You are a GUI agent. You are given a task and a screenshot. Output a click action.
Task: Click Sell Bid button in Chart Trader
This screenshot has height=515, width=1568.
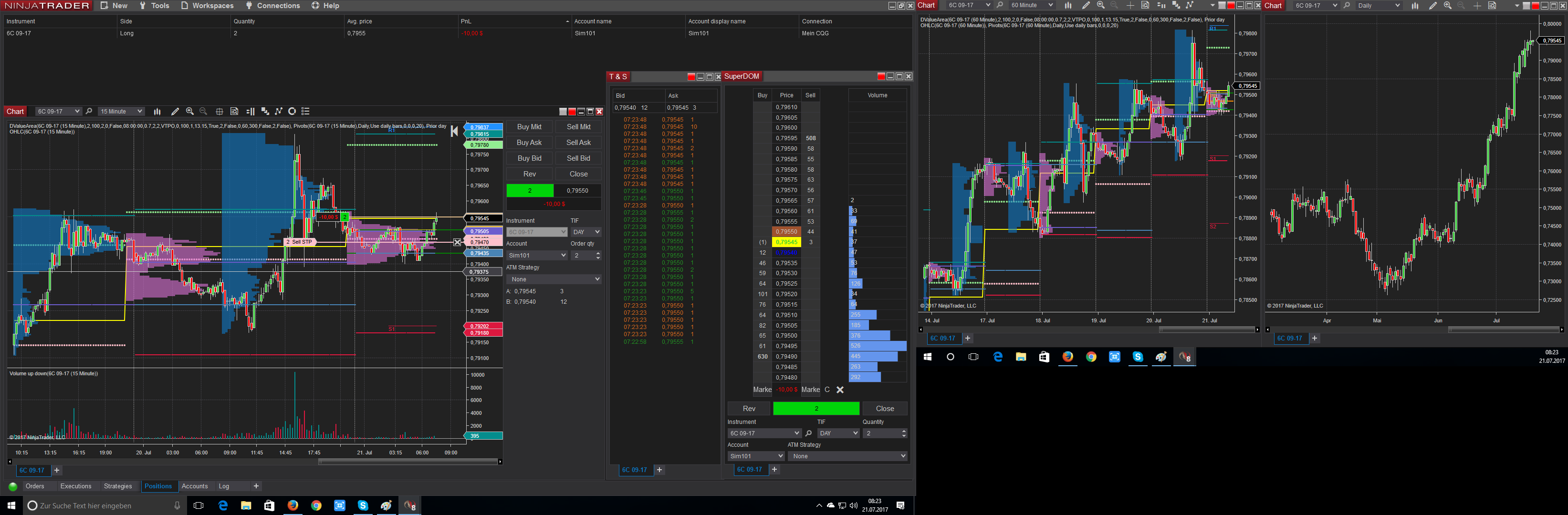pos(578,158)
